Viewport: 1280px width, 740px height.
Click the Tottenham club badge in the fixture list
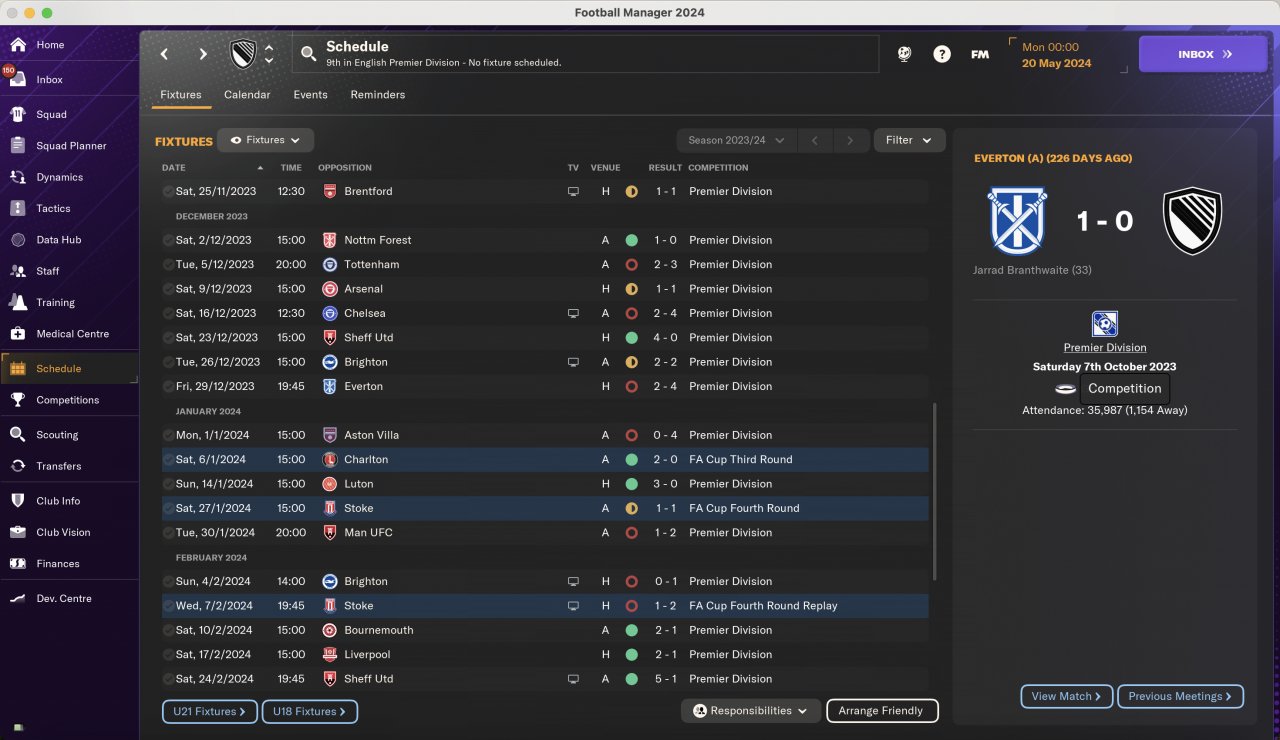(x=329, y=265)
